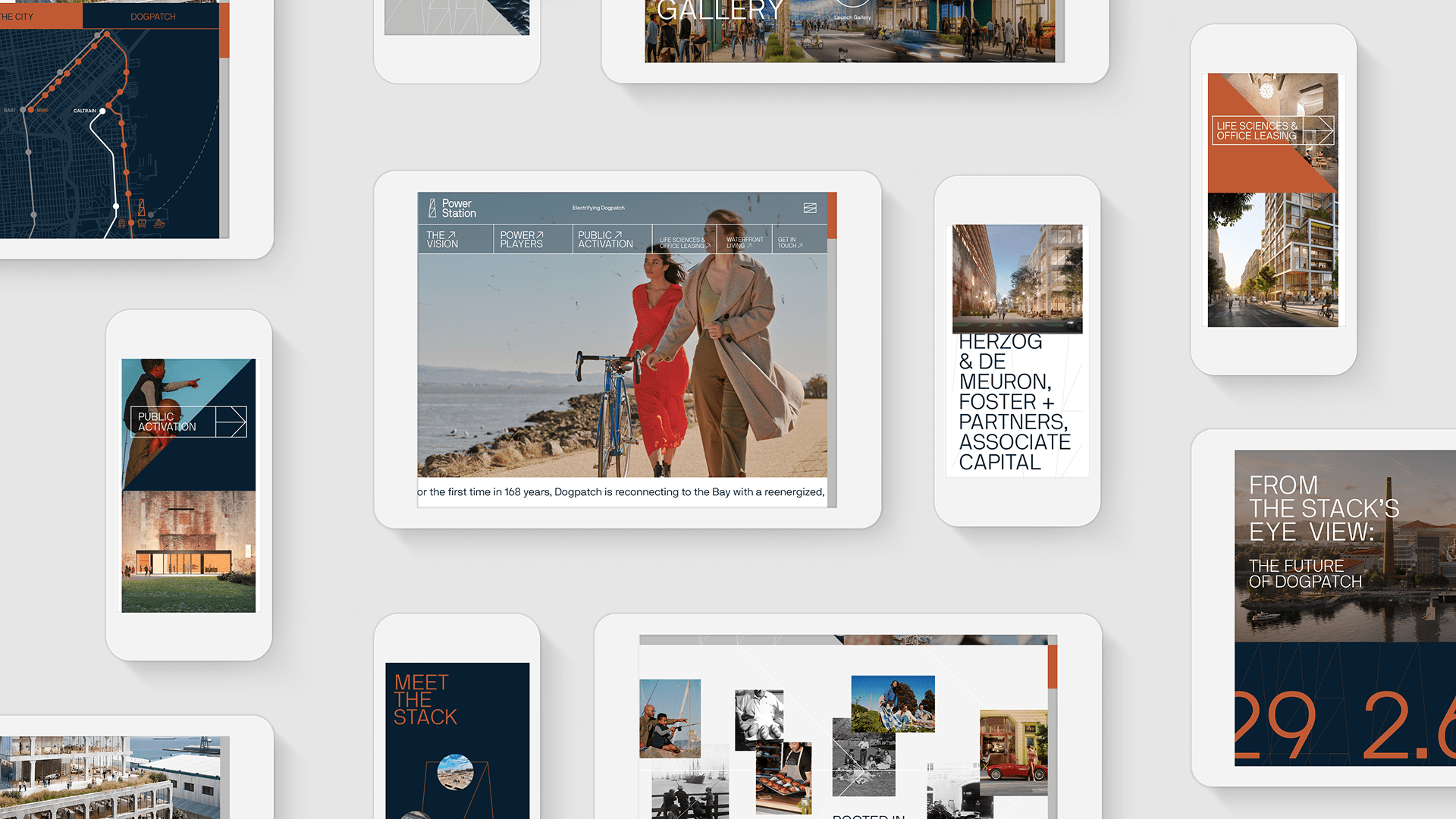This screenshot has height=819, width=1456.
Task: Open Waterfront Living nav link
Action: click(744, 243)
